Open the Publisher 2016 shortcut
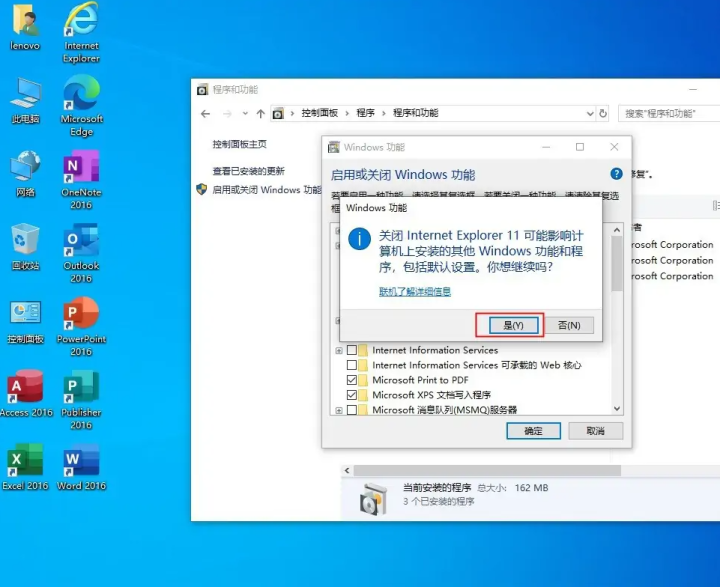This screenshot has width=720, height=587. click(81, 389)
